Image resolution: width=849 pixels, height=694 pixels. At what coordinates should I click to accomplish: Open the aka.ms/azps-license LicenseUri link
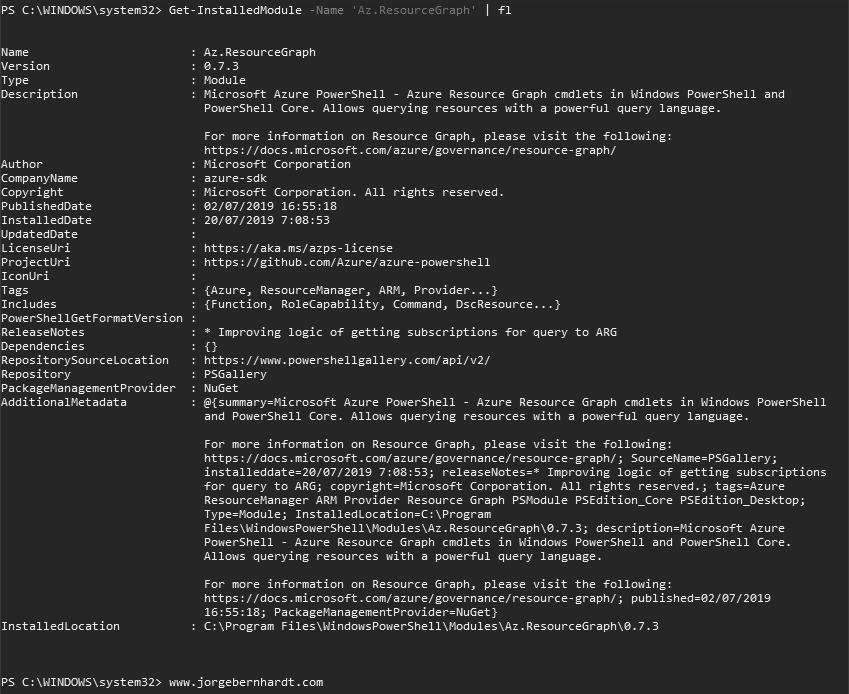[x=297, y=248]
